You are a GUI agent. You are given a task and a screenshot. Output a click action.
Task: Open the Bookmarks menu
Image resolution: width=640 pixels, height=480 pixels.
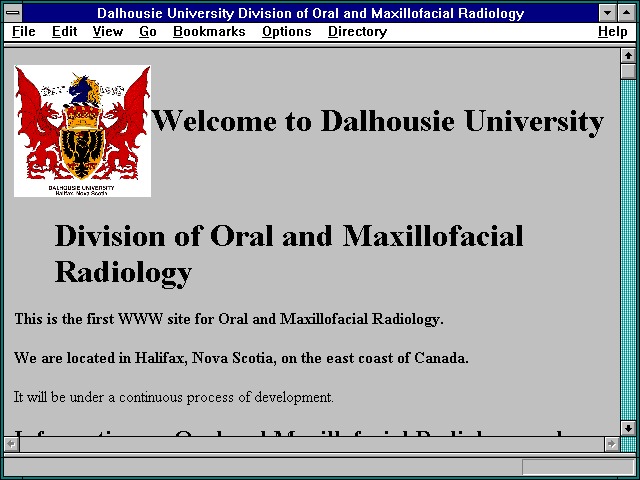pyautogui.click(x=209, y=32)
